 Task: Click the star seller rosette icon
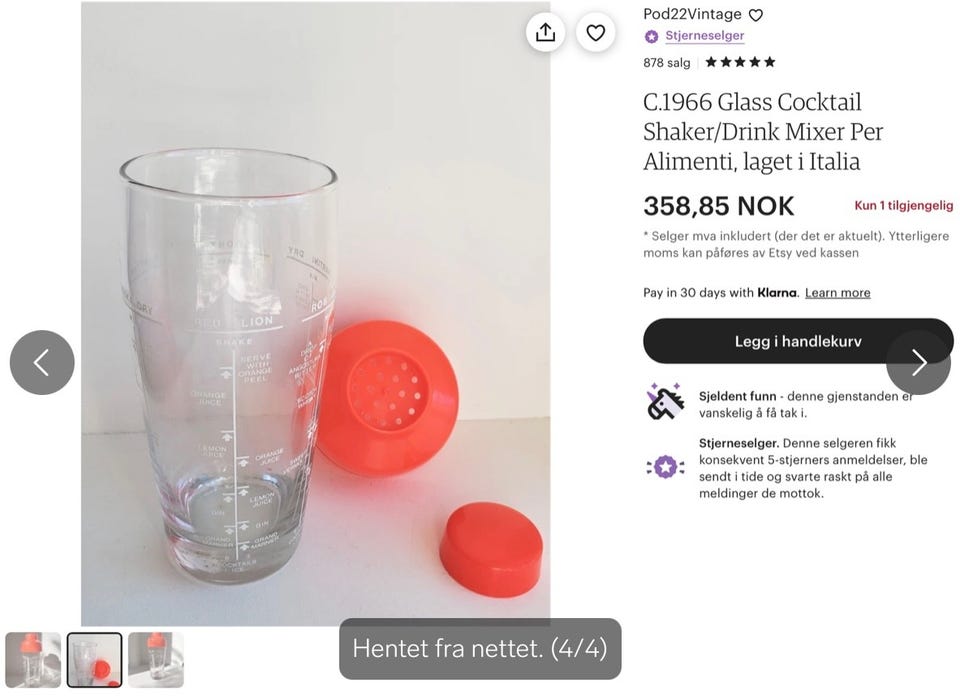point(665,465)
